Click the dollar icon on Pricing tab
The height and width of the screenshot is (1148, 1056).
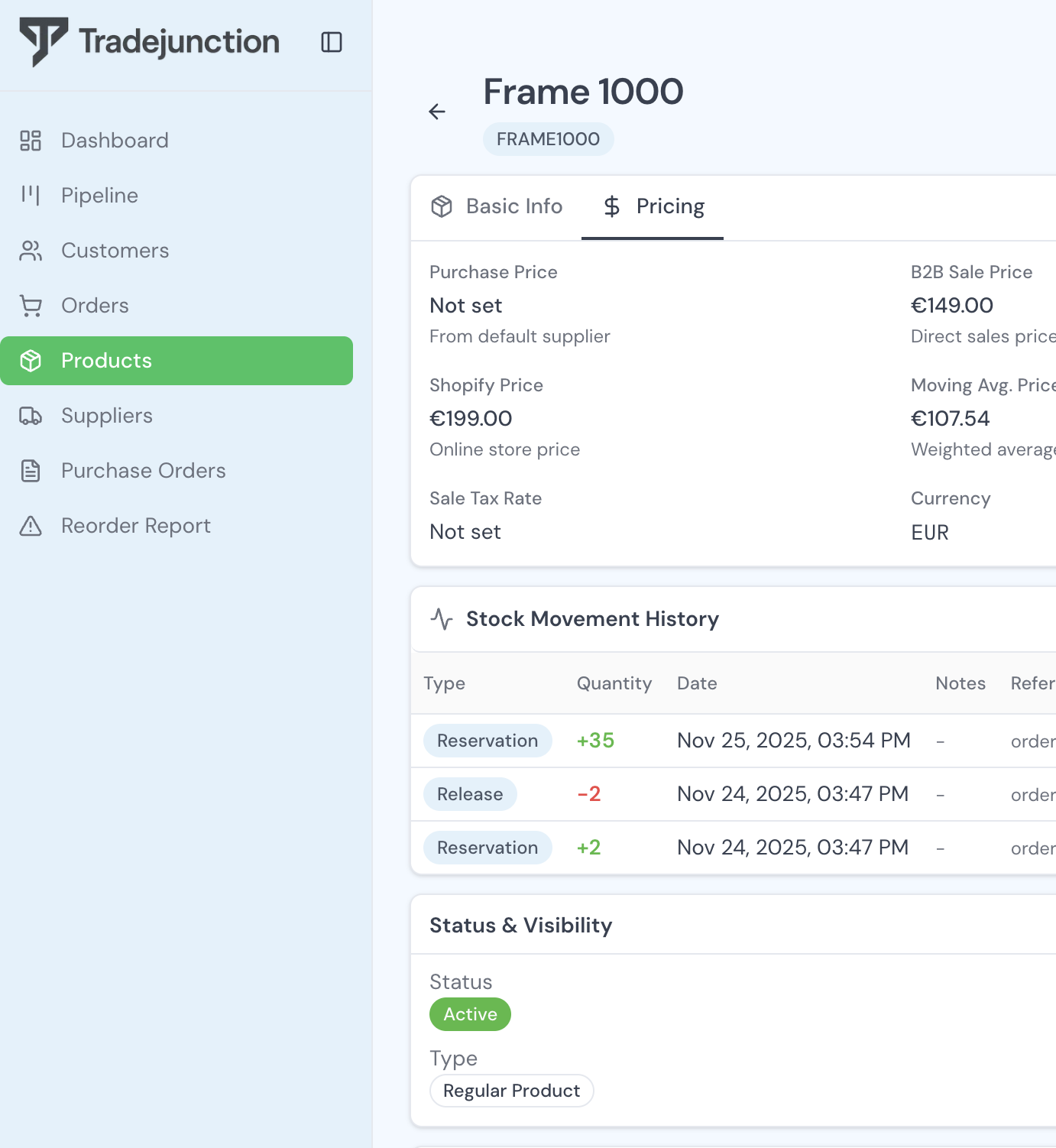[612, 206]
